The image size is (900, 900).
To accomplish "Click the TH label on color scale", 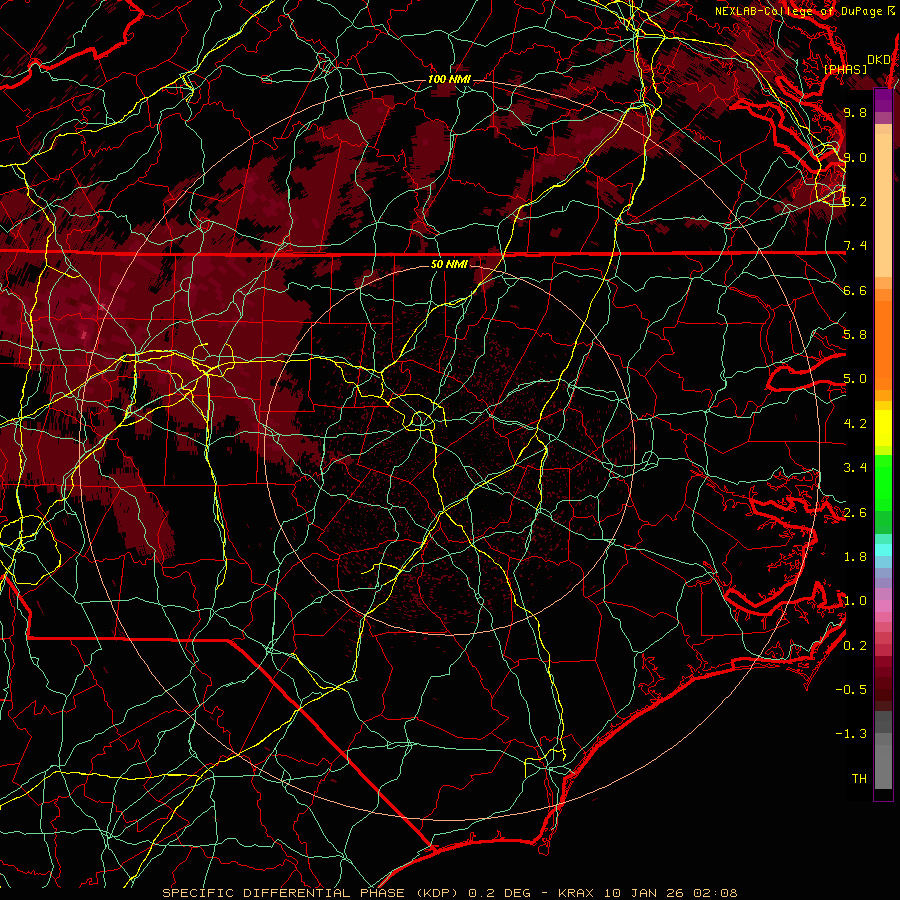I will pos(859,779).
